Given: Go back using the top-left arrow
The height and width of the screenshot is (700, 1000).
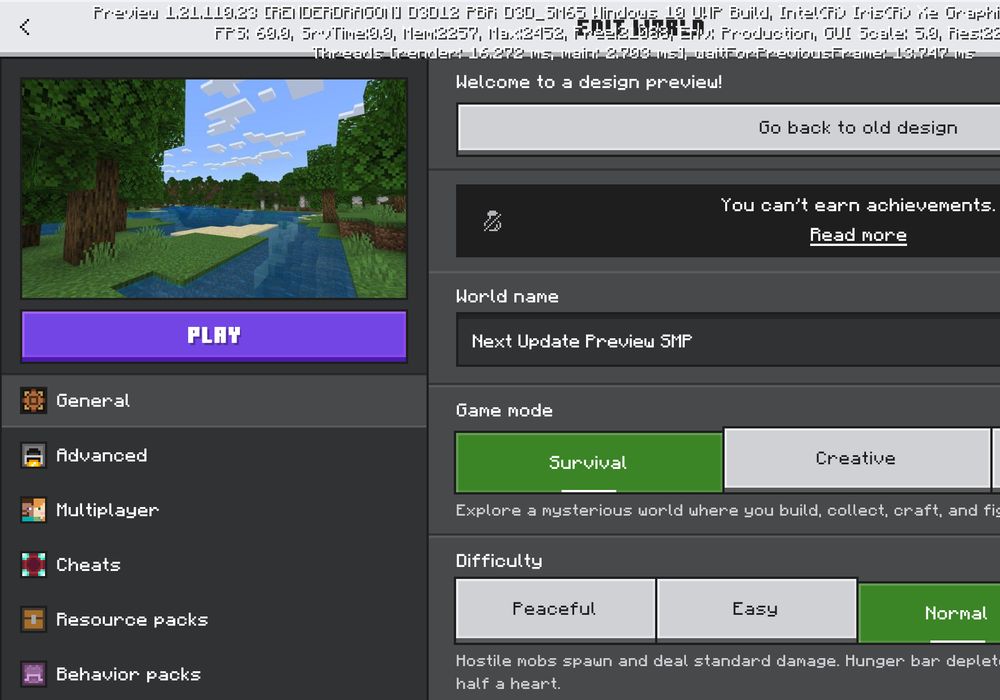Looking at the screenshot, I should coord(25,27).
